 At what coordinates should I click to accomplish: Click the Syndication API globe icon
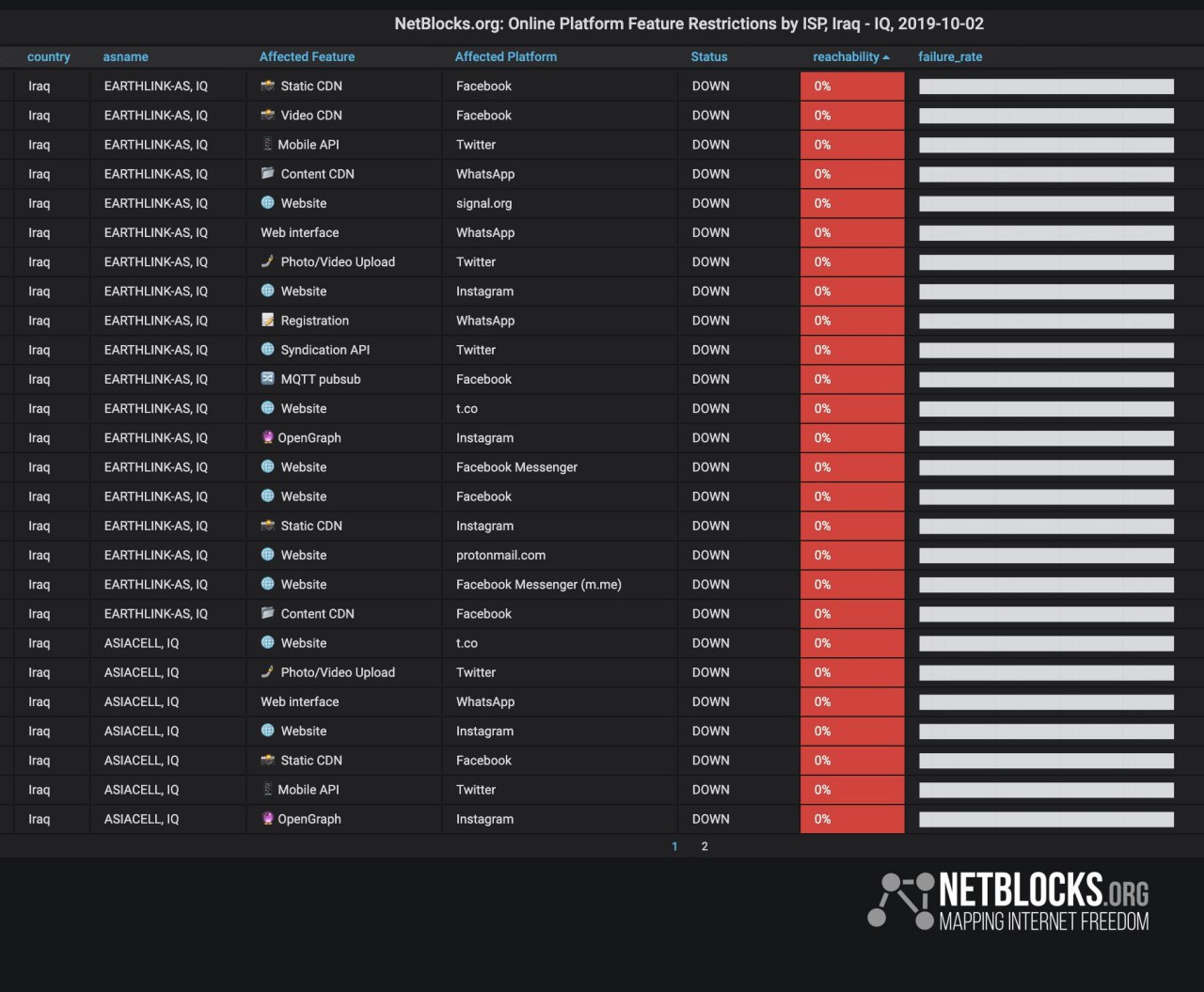(268, 349)
